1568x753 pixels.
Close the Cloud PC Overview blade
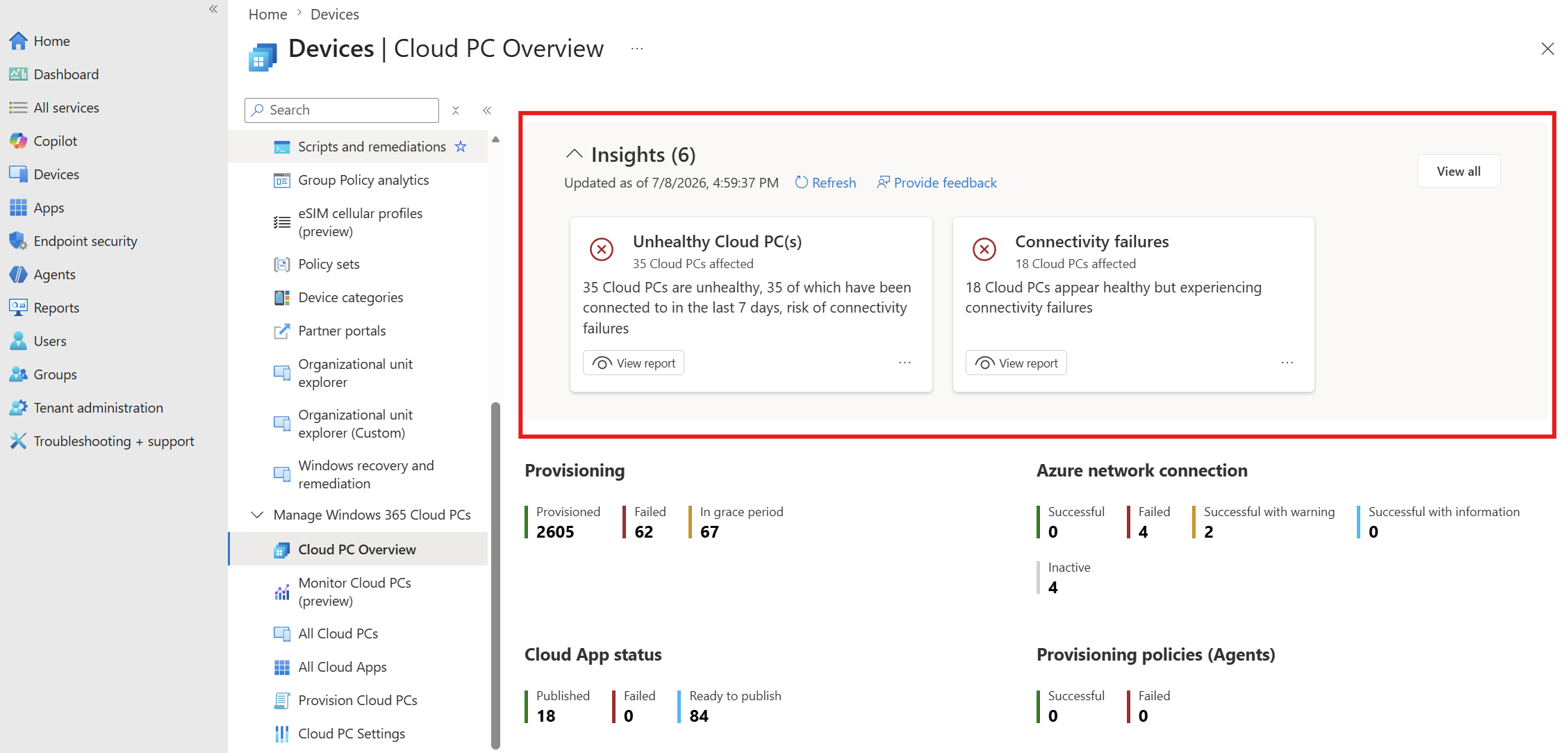point(1548,49)
